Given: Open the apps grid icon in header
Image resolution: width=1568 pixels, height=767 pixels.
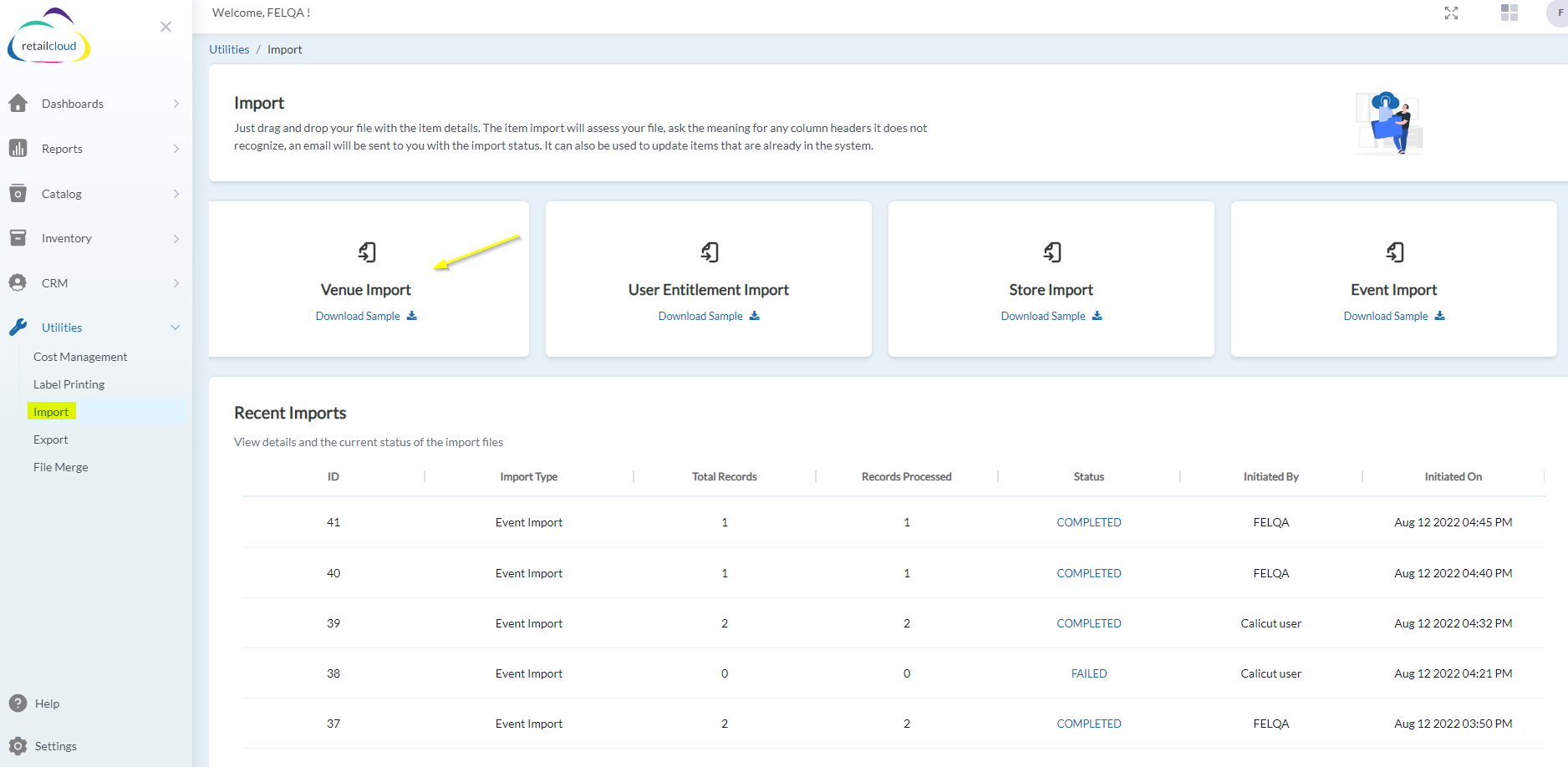Looking at the screenshot, I should click(1509, 13).
